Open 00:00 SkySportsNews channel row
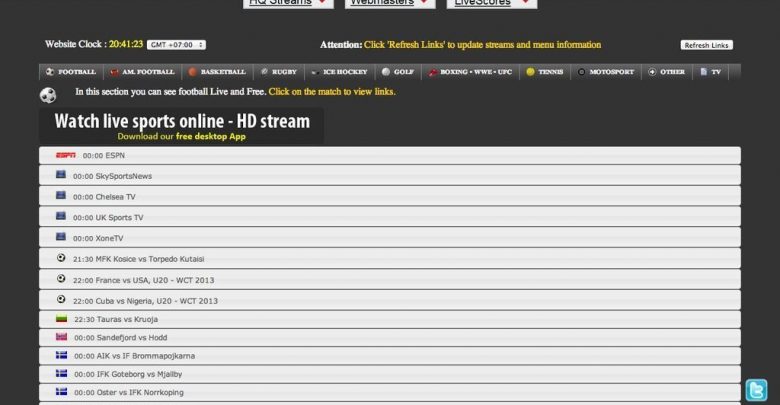The height and width of the screenshot is (405, 780). (x=390, y=176)
